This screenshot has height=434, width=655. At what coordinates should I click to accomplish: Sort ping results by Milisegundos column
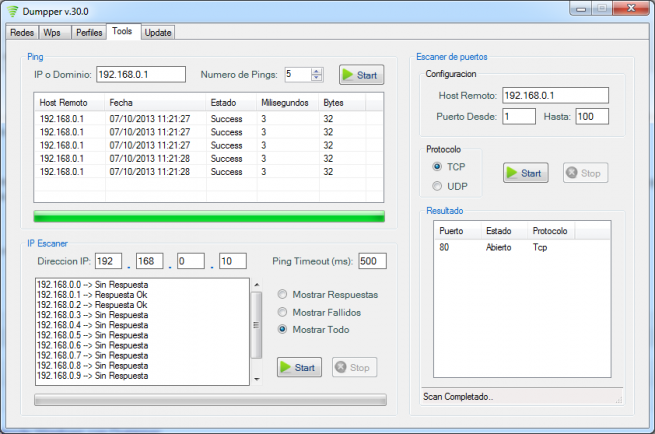286,103
